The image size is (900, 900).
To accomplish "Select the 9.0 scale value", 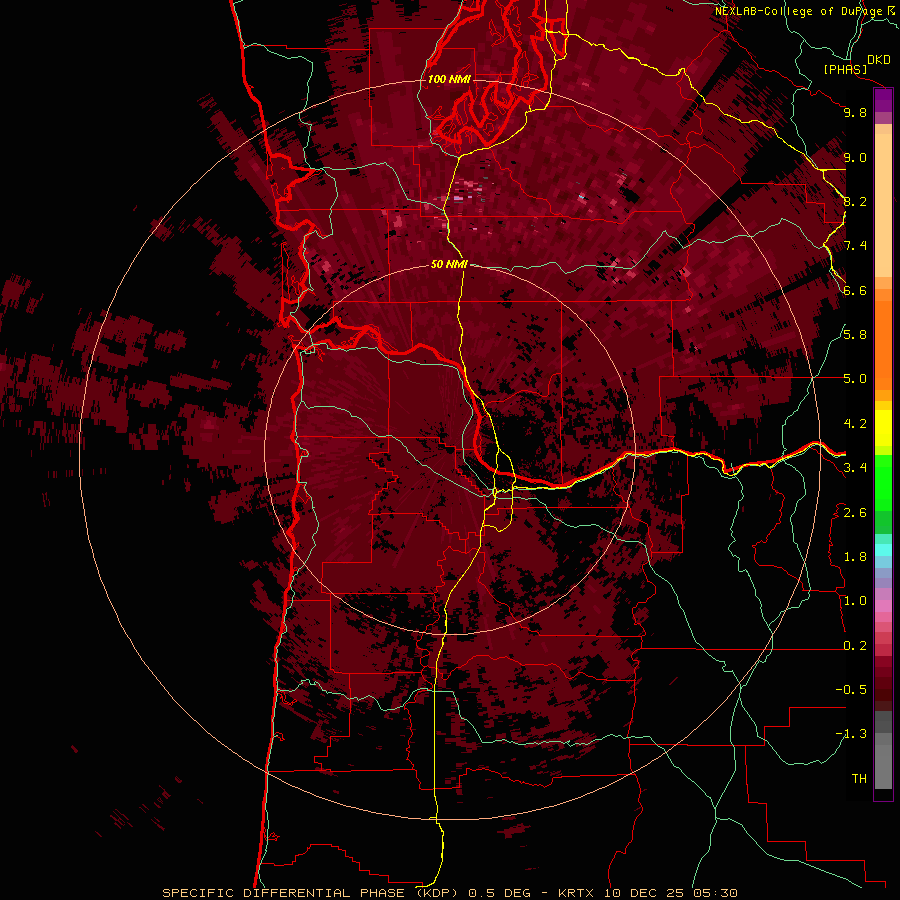I will 855,157.
